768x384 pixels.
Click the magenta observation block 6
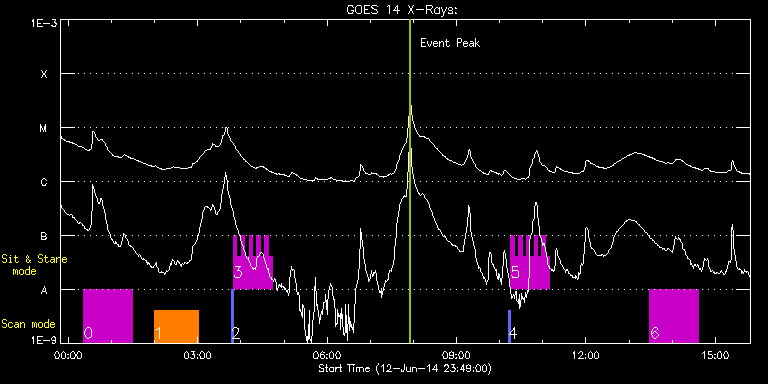(x=673, y=316)
